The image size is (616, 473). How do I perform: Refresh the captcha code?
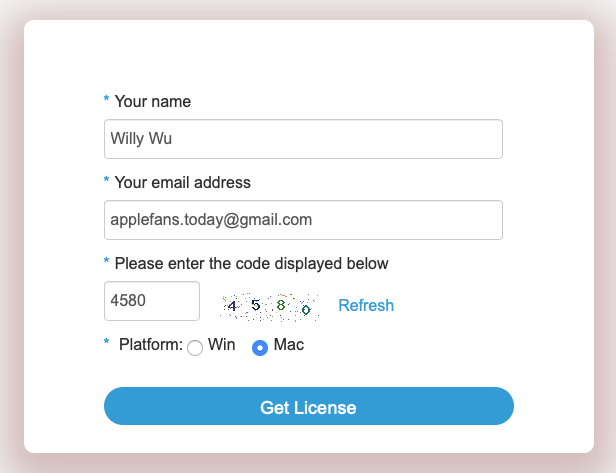[366, 305]
